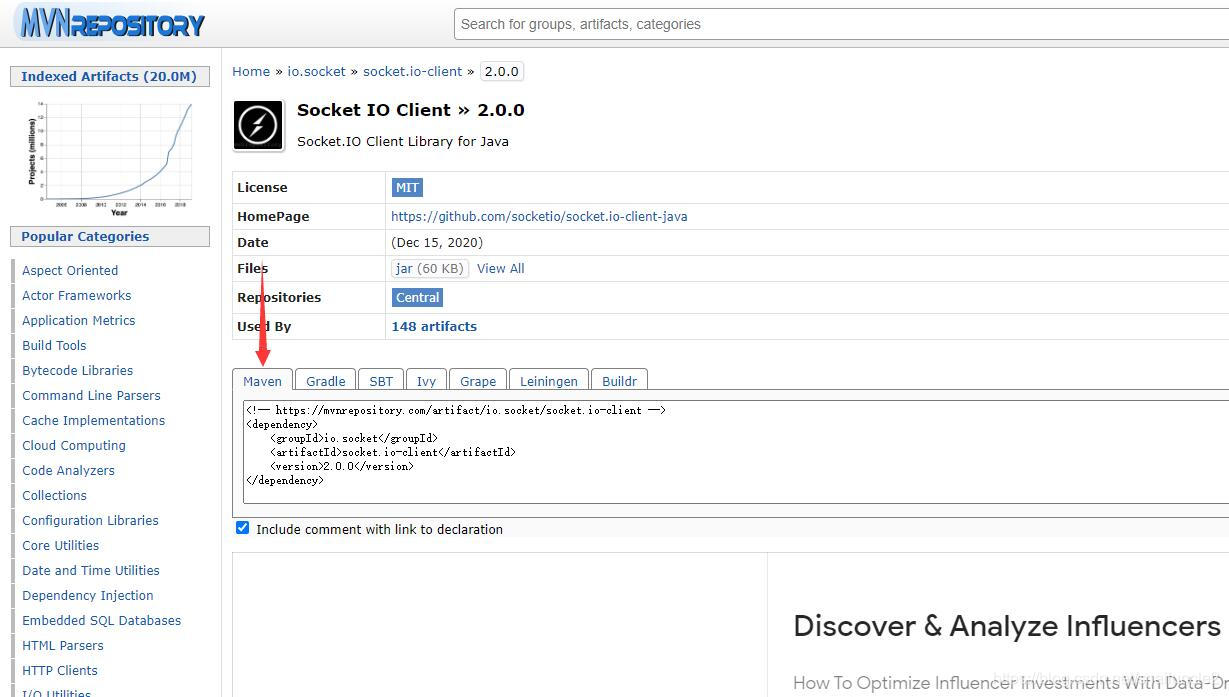The image size is (1229, 697).
Task: Open Core Utilities category
Action: tap(60, 545)
